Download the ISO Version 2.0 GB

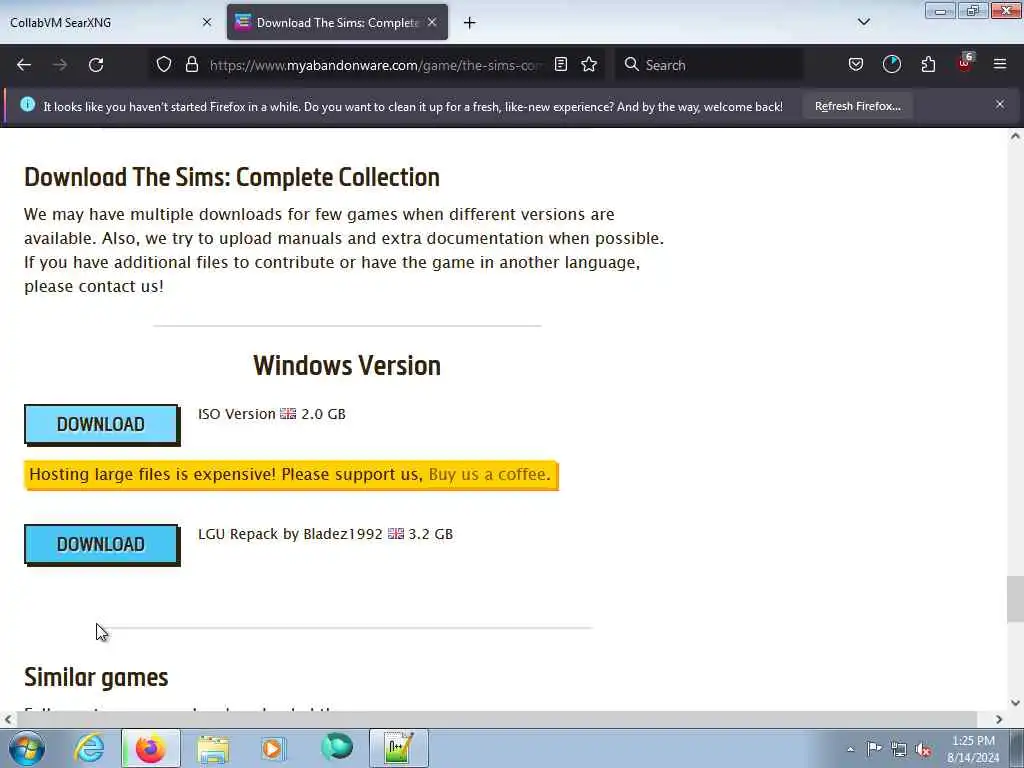click(x=101, y=424)
